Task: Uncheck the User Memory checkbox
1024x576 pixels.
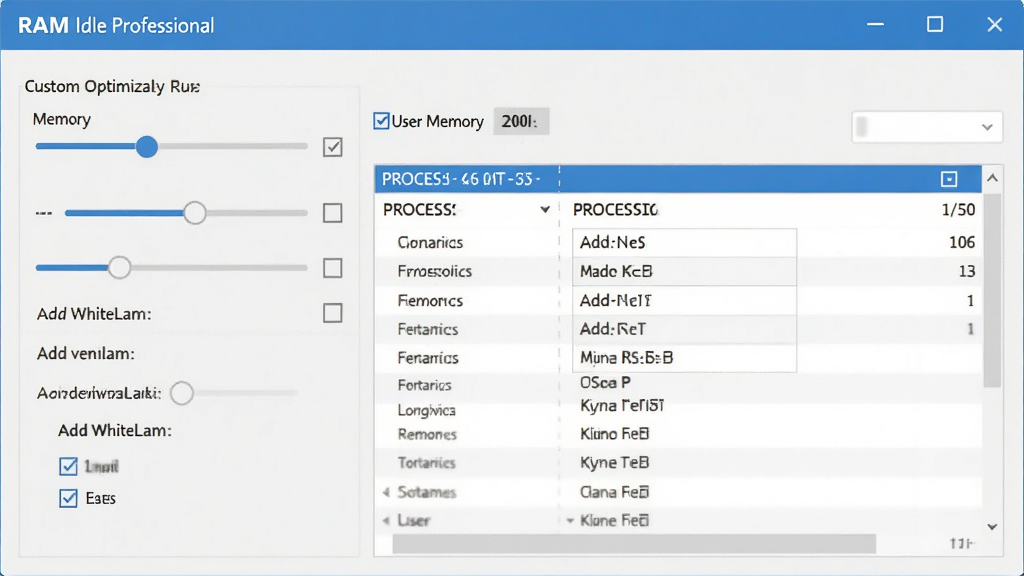Action: tap(381, 121)
